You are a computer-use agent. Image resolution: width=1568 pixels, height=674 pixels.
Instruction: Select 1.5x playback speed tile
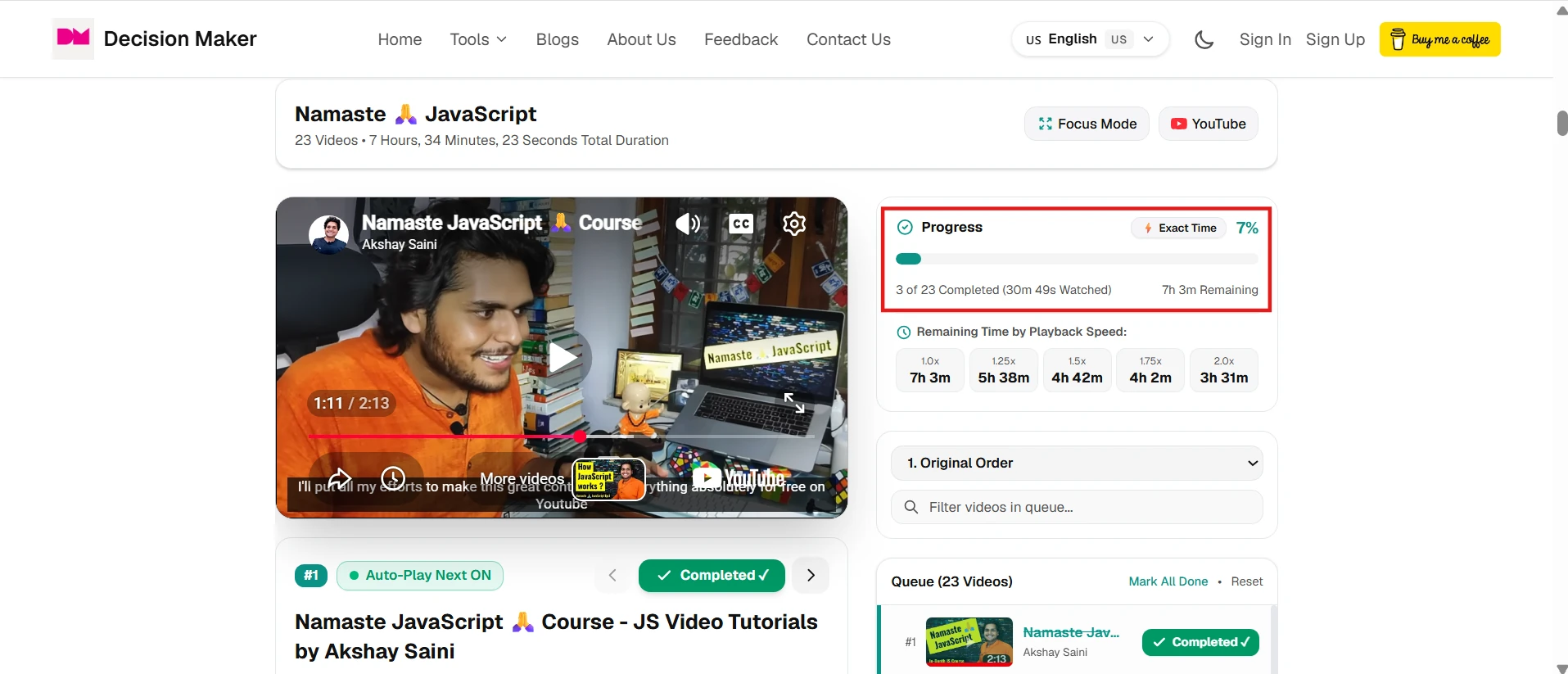(x=1078, y=370)
